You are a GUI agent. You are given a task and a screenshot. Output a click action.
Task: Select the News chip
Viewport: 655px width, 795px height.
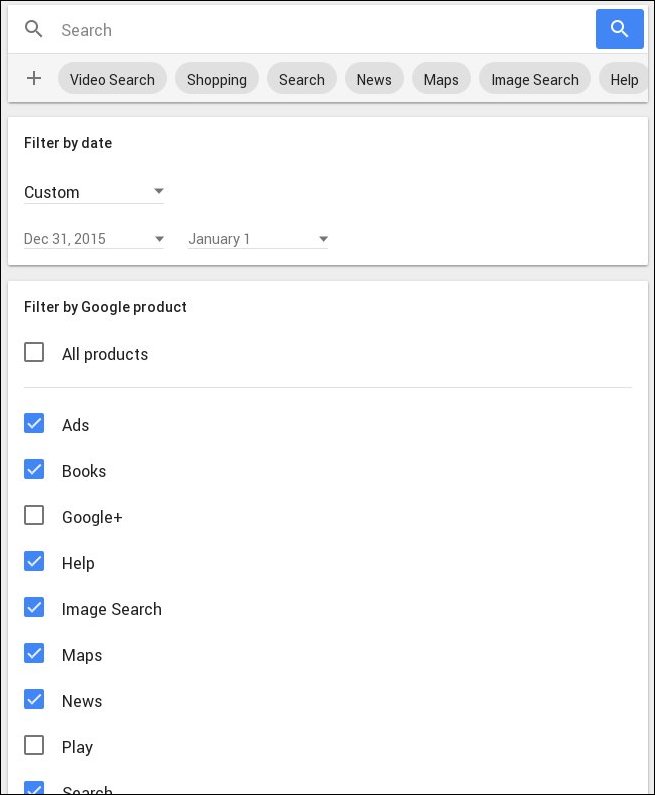coord(374,80)
